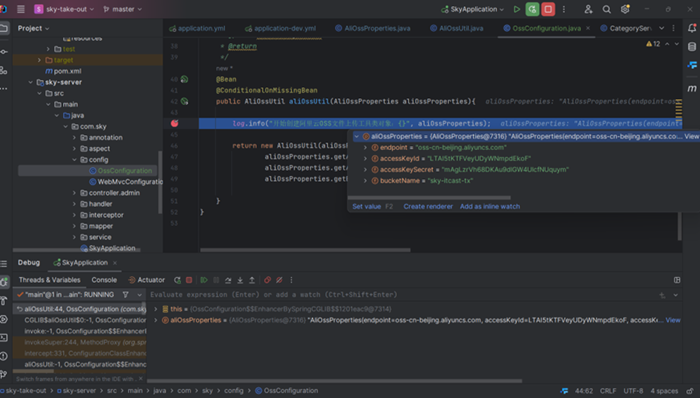700x398 pixels.
Task: View breakpoints in debug toolbar
Action: point(267,280)
